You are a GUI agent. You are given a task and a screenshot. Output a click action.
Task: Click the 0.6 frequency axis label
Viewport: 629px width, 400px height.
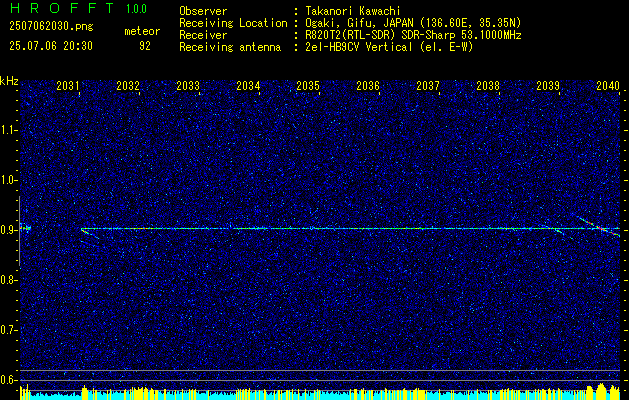point(8,380)
